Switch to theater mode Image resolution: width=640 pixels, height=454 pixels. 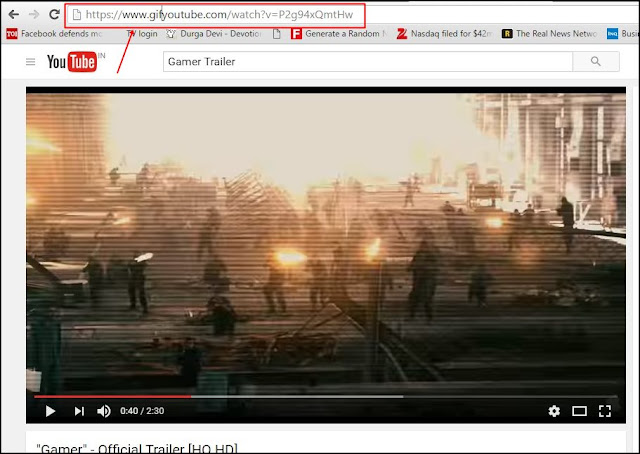(579, 411)
